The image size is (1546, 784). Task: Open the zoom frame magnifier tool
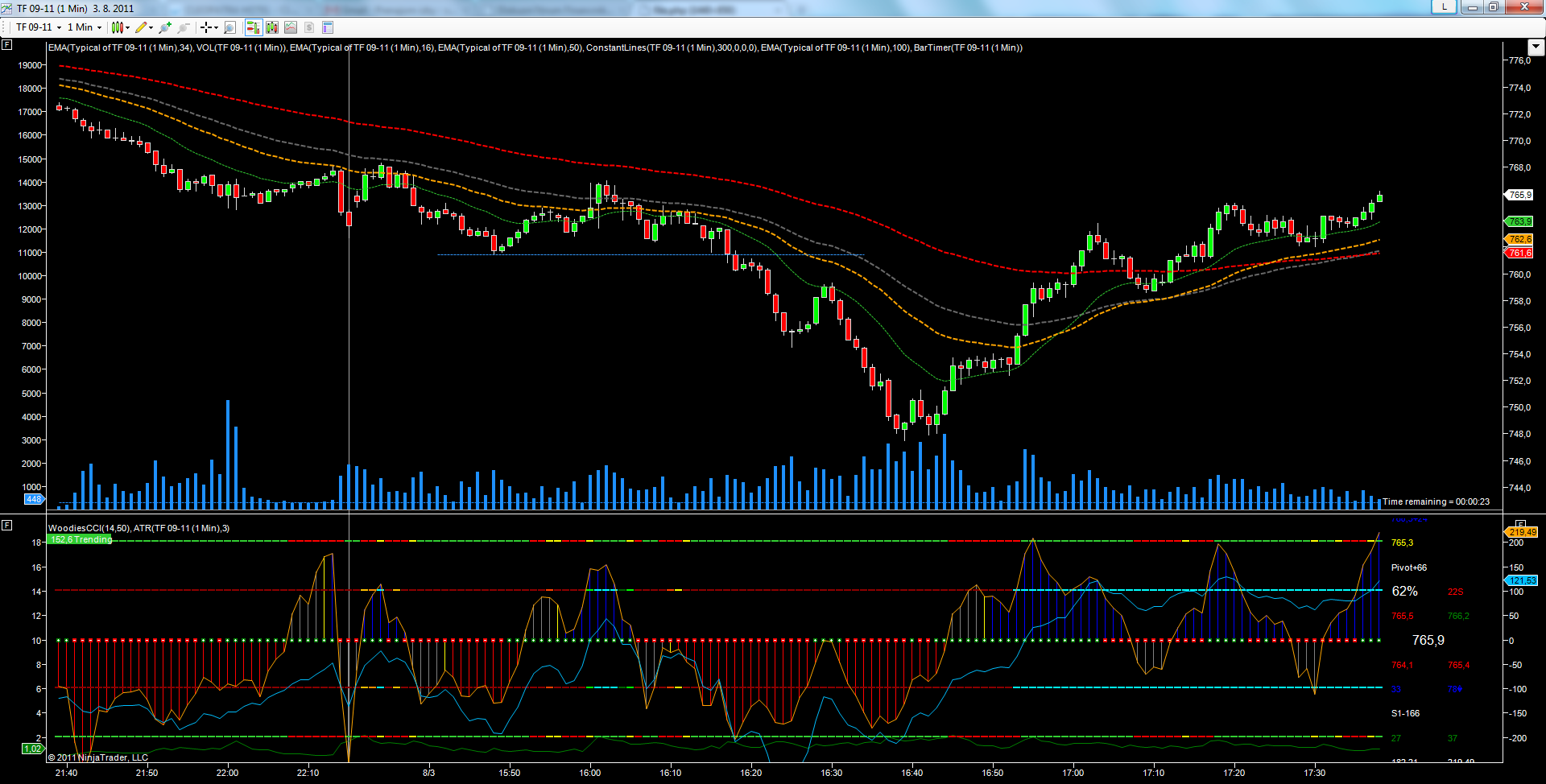[x=229, y=27]
